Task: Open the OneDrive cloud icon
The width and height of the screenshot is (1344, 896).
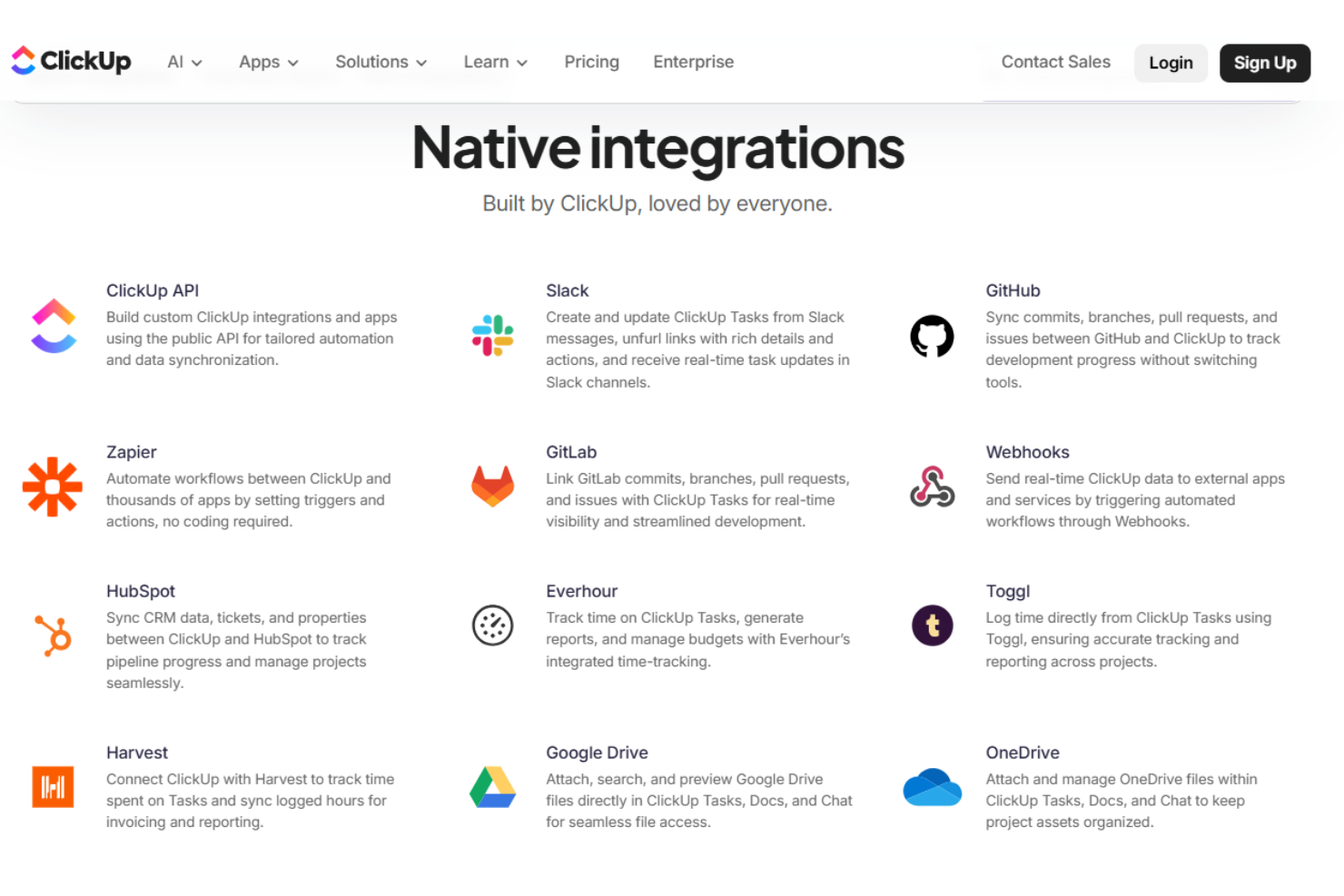Action: pos(932,787)
